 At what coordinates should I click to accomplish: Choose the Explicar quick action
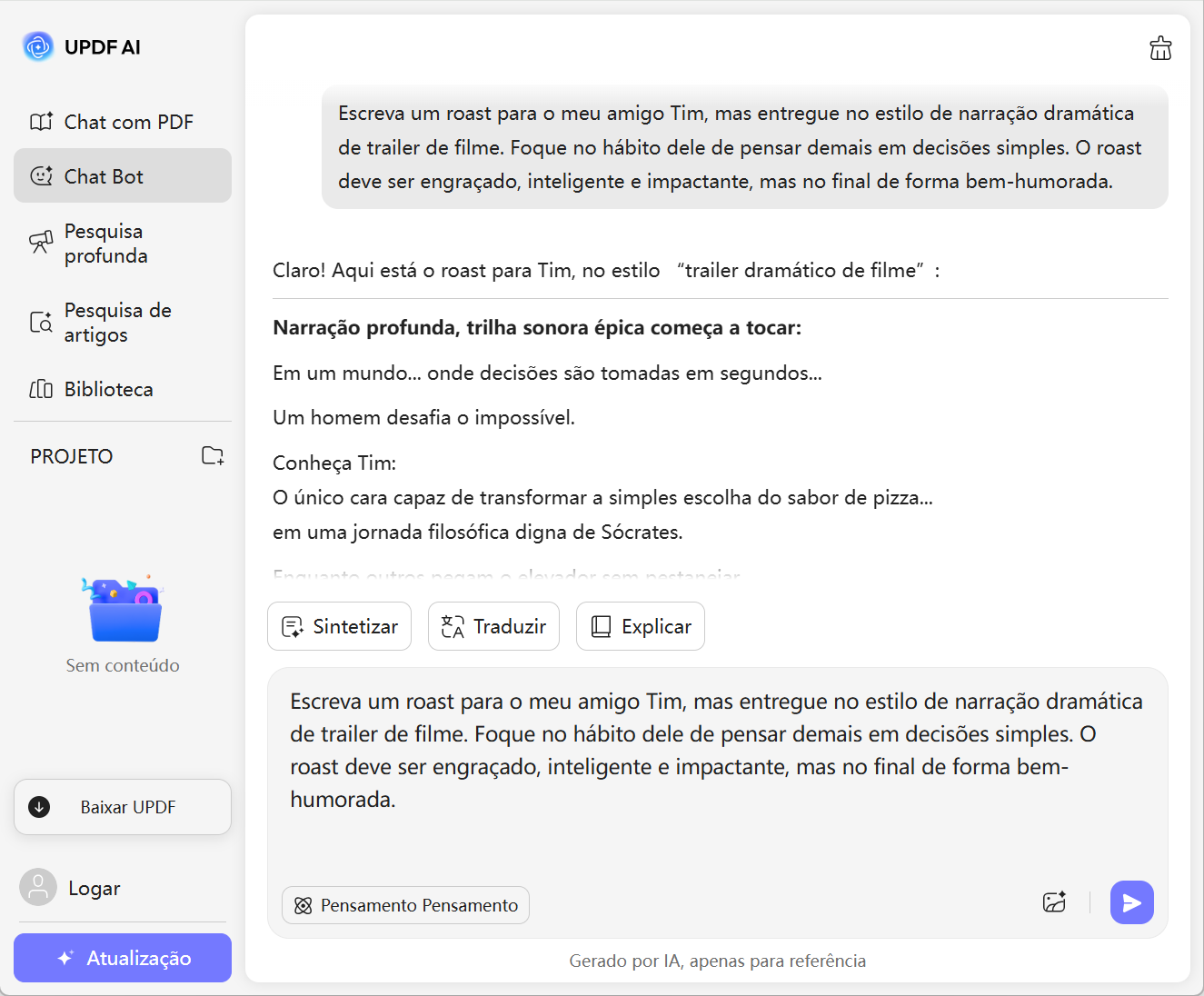coord(641,626)
